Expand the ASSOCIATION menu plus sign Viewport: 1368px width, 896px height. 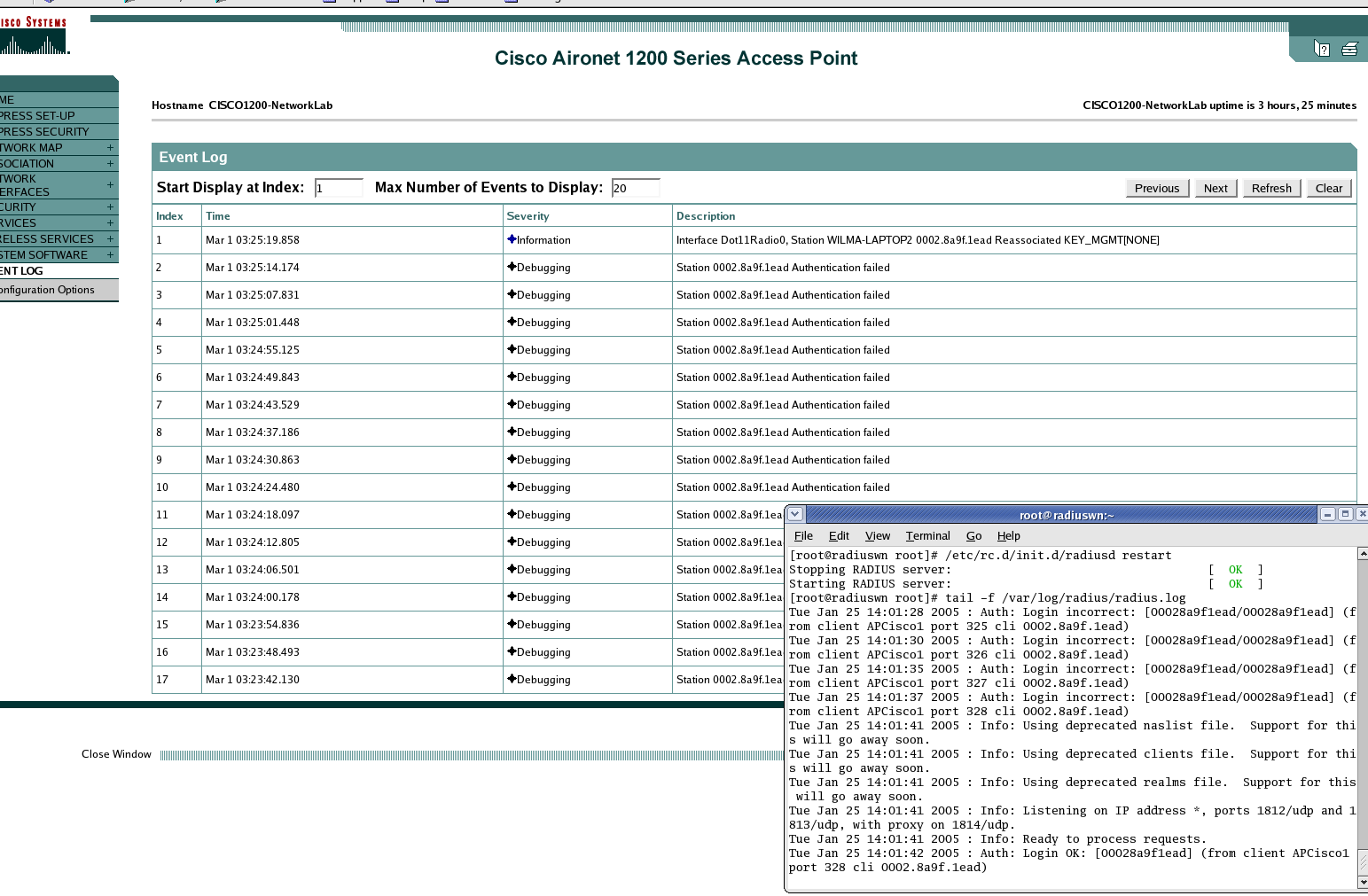[x=111, y=163]
